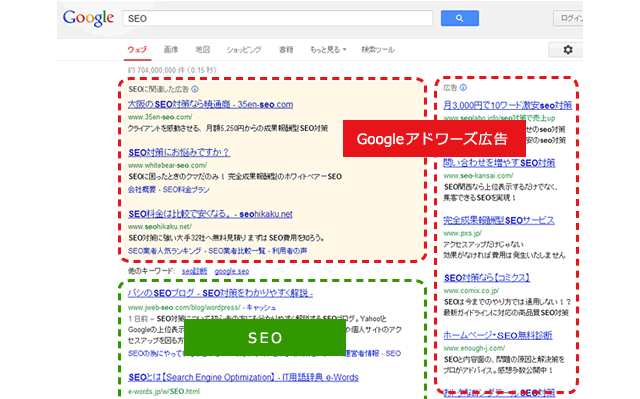The height and width of the screenshot is (399, 640).
Task: Click the www.comix.co.jp/ URL text
Action: click(x=471, y=291)
